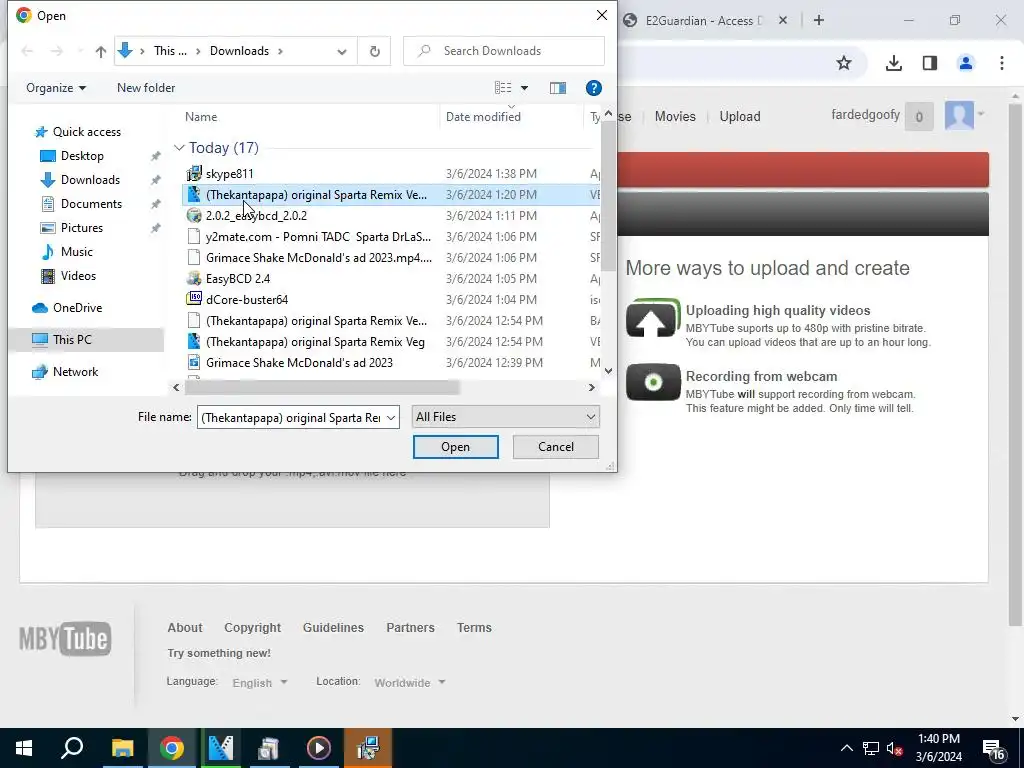The height and width of the screenshot is (768, 1024).
Task: Toggle Chrome side panel icon
Action: coord(929,63)
